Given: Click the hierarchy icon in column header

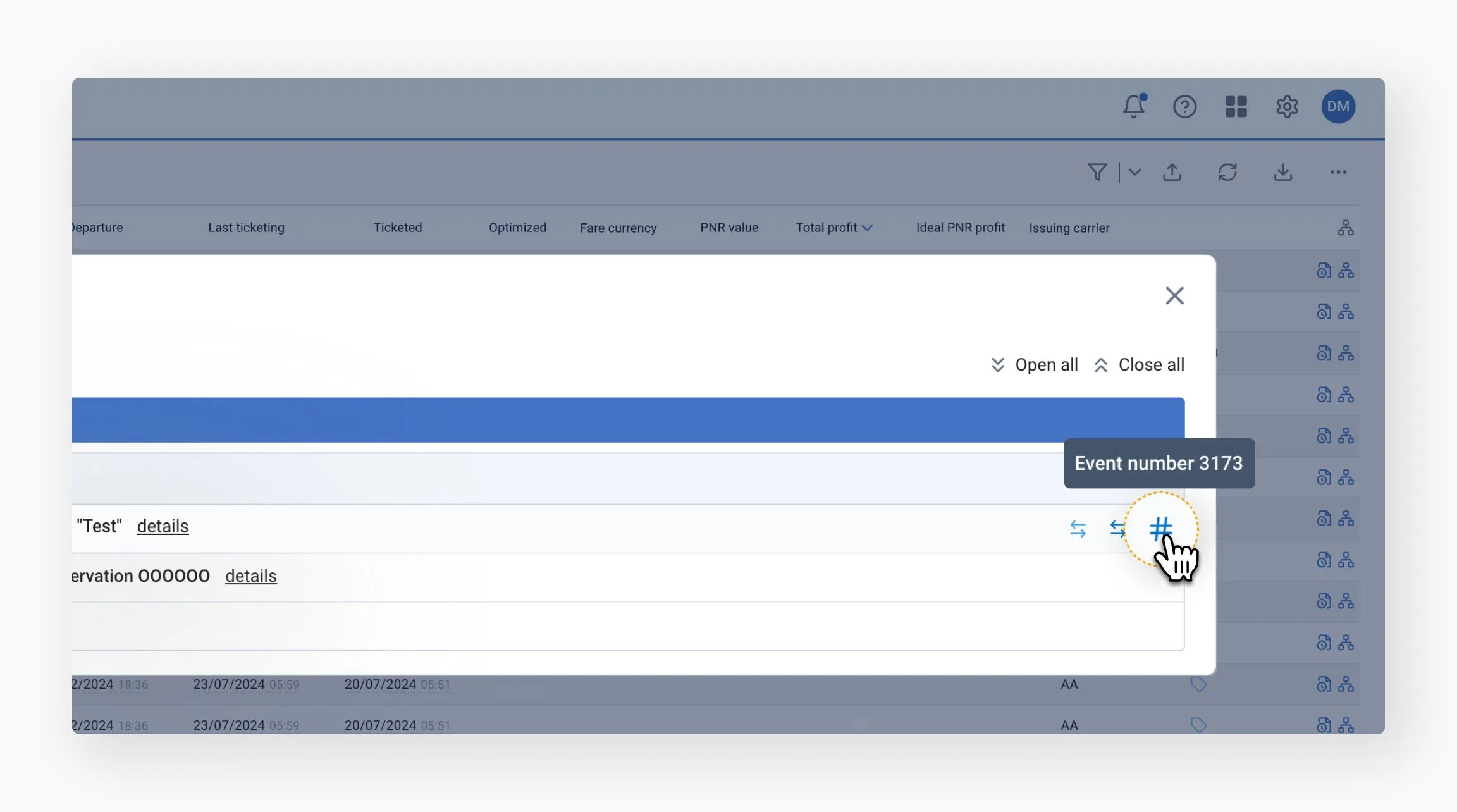Looking at the screenshot, I should [1346, 228].
